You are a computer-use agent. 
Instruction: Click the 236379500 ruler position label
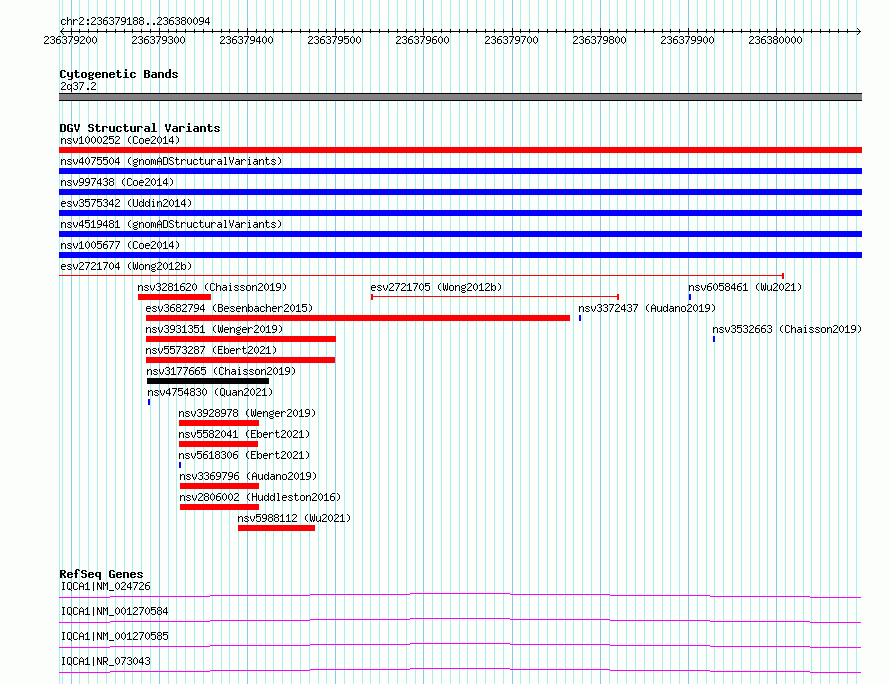(x=334, y=40)
